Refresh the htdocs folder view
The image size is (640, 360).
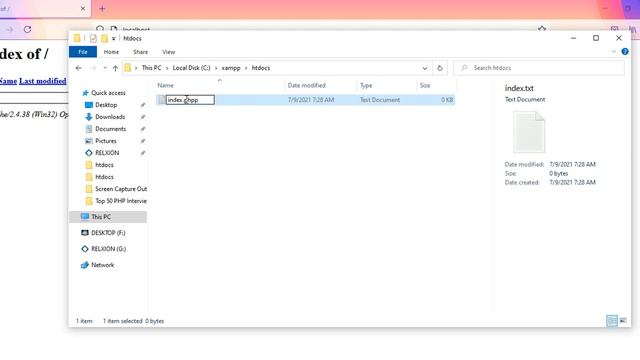(x=440, y=68)
